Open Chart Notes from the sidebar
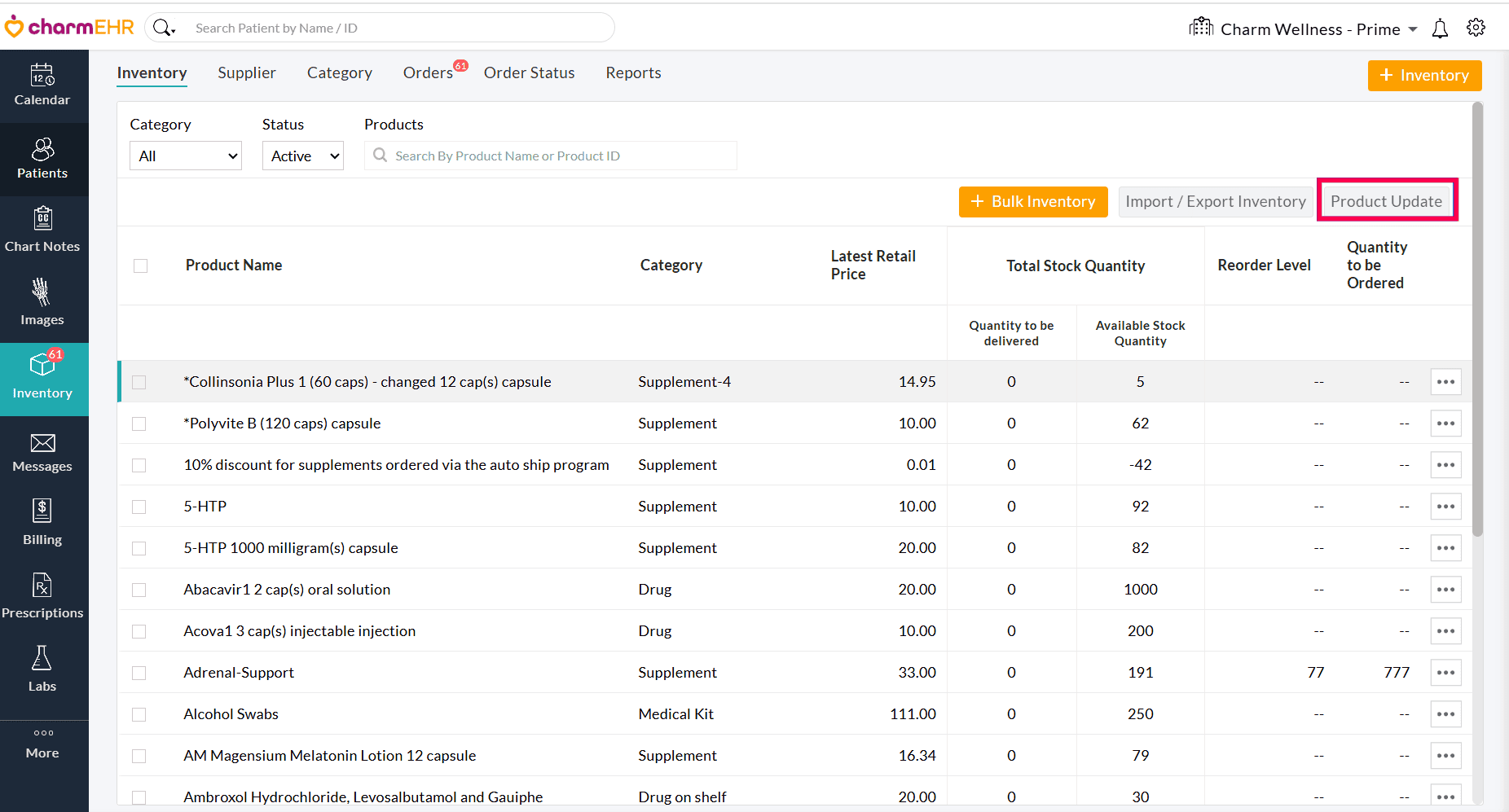 pos(42,231)
